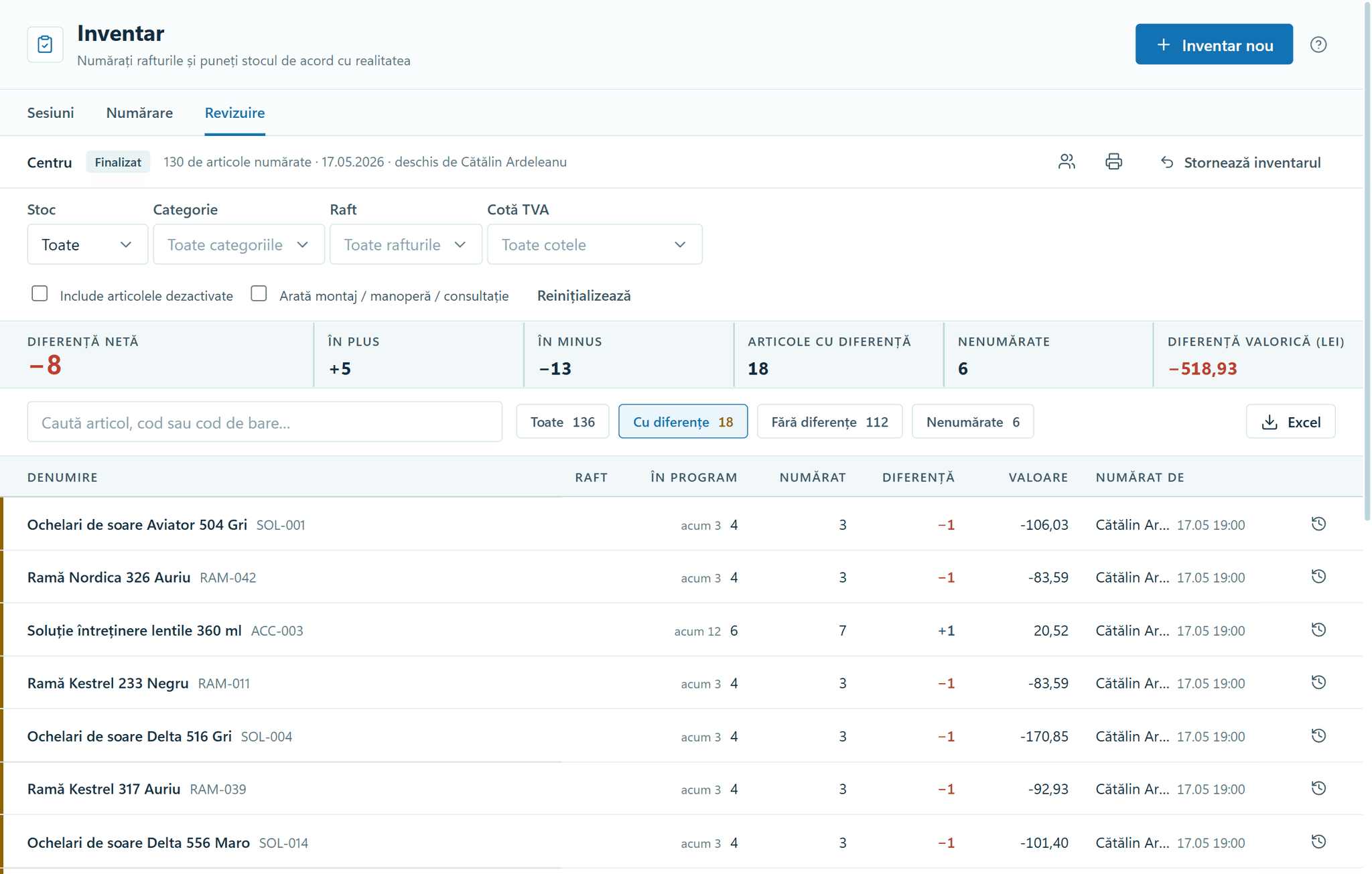Select the Revizuire tab

click(234, 113)
